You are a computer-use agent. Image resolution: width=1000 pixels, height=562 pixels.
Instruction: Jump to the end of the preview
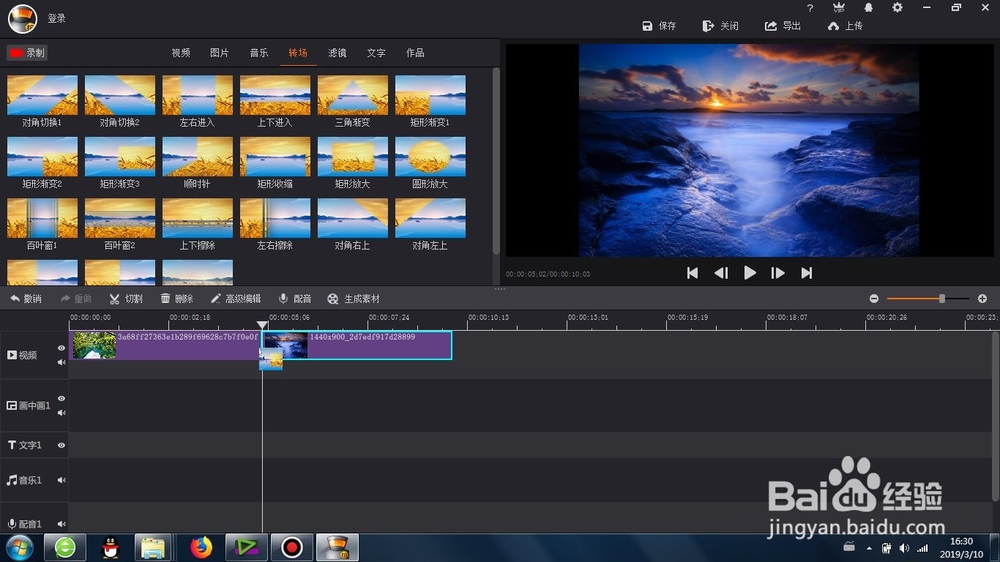807,273
